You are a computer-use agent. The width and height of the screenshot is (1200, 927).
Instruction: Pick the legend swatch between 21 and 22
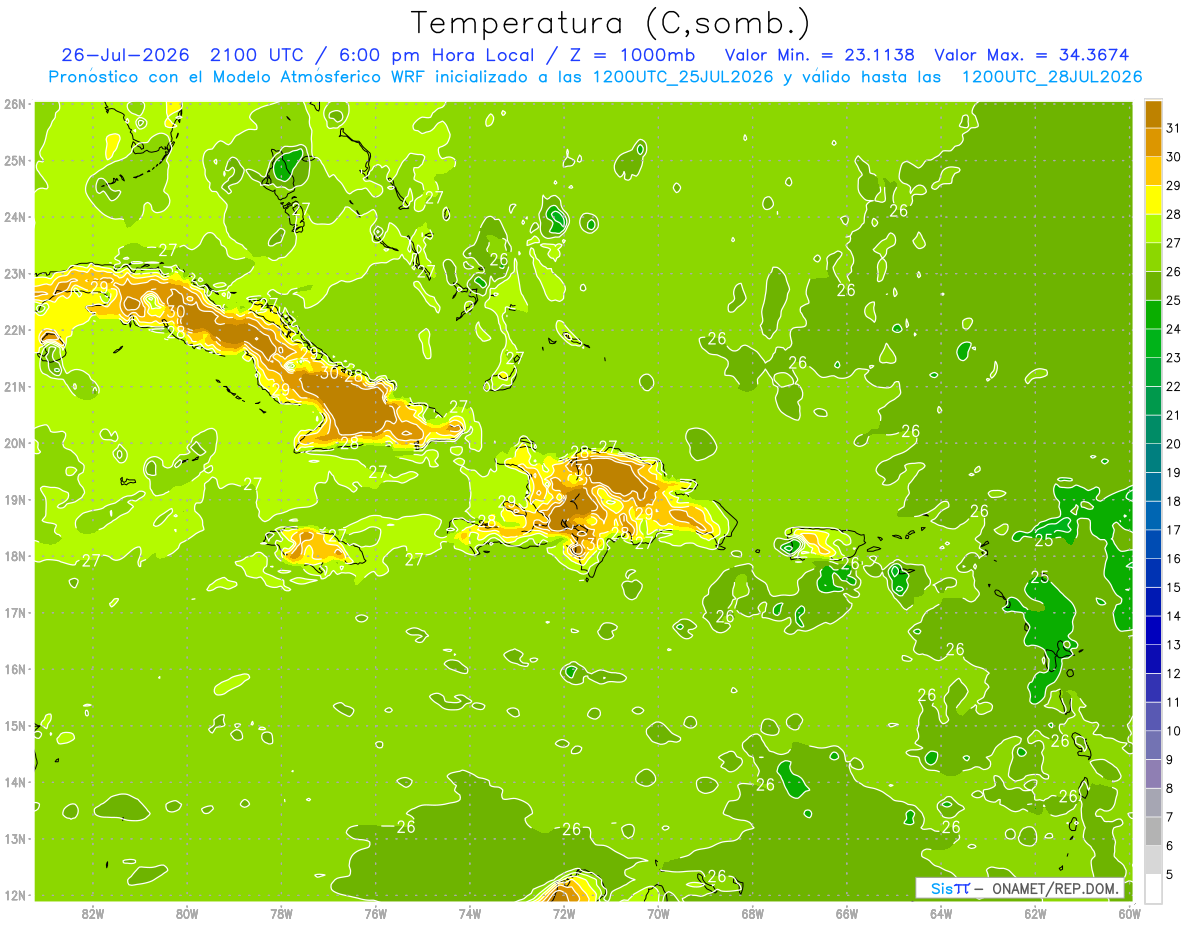click(1153, 400)
